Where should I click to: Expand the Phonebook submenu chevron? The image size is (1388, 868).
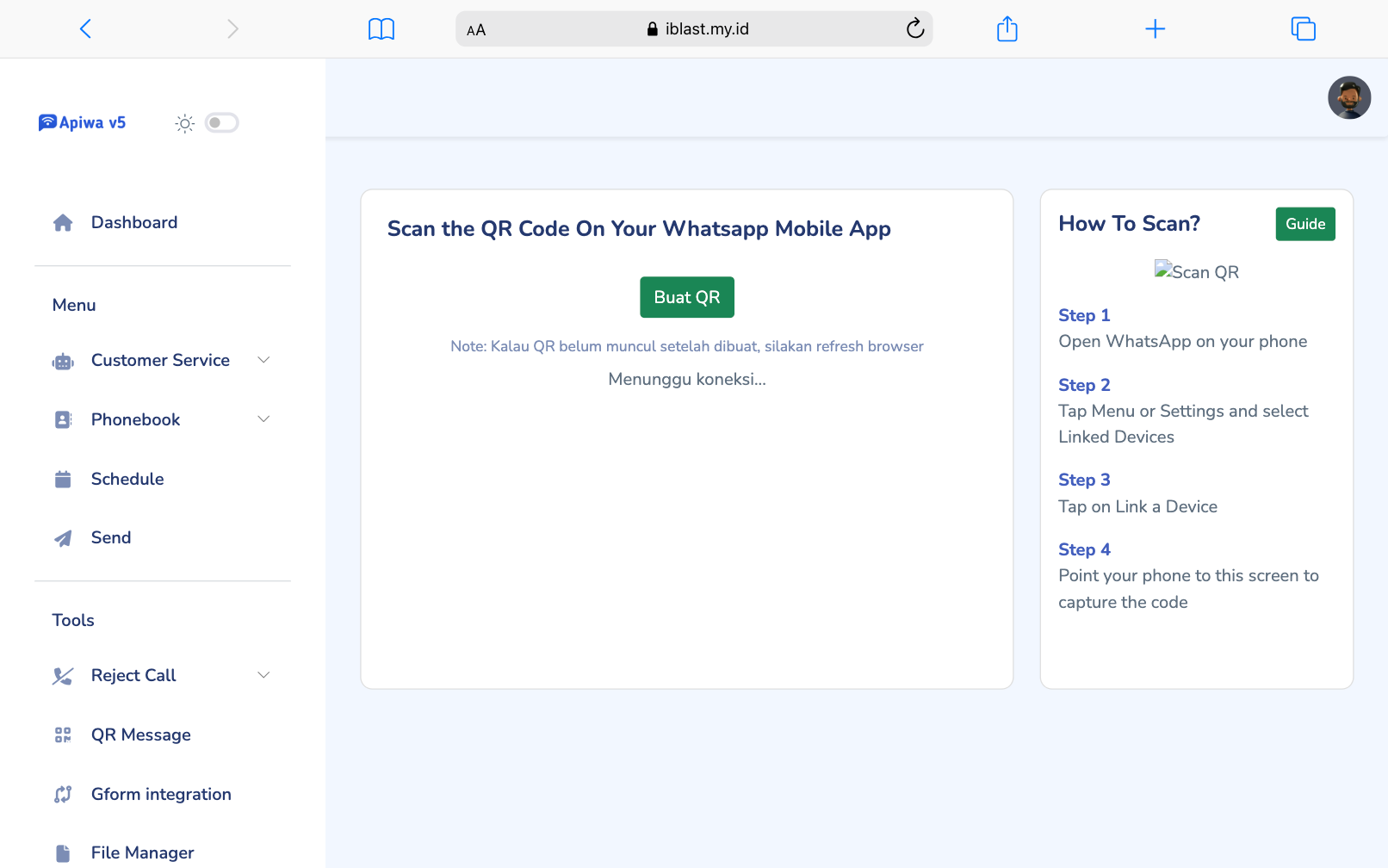263,419
